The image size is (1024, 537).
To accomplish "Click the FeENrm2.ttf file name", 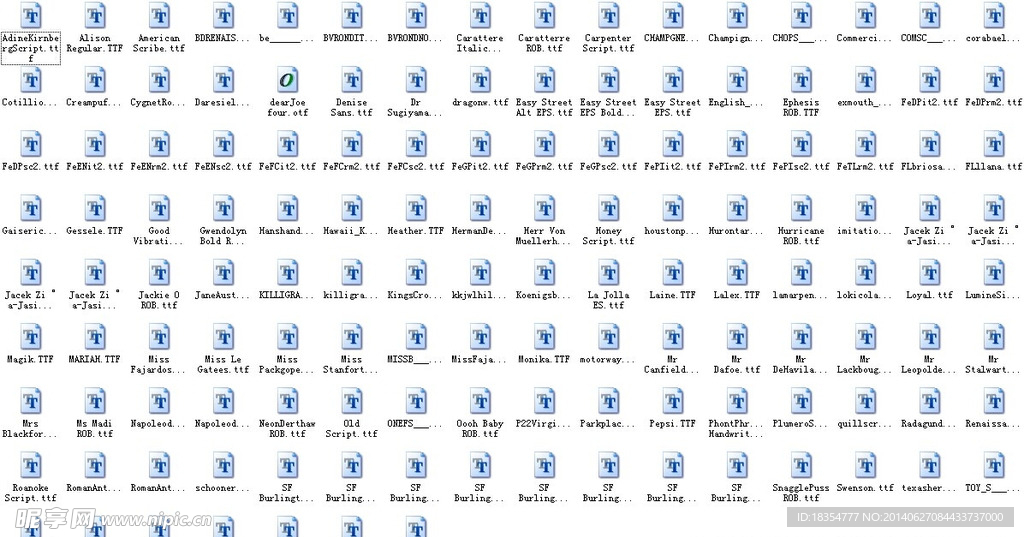I will [159, 167].
